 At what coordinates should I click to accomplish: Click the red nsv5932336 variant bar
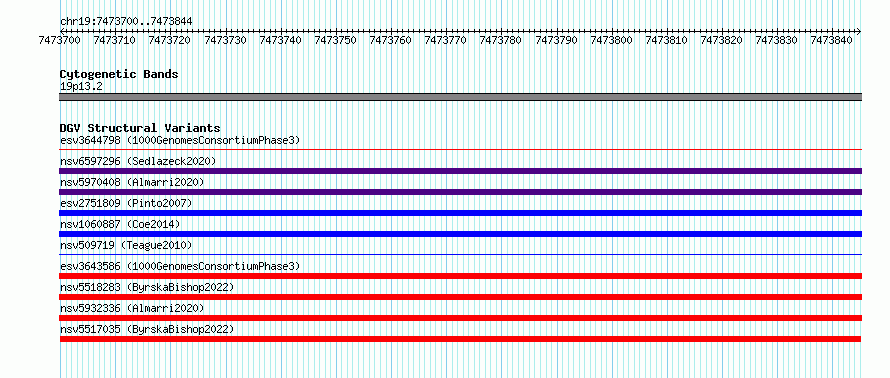point(460,318)
